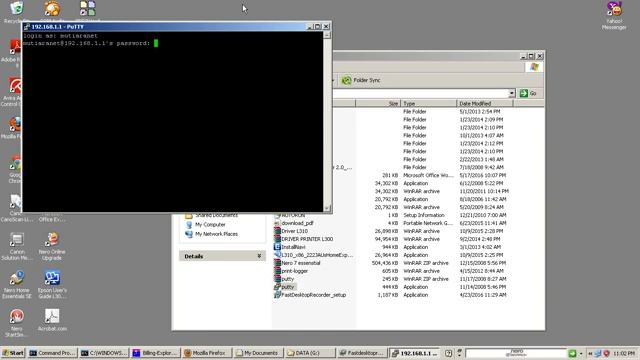Select the FastDesktopRecorder_setup file
Screen dimensions: 640x360
point(310,295)
